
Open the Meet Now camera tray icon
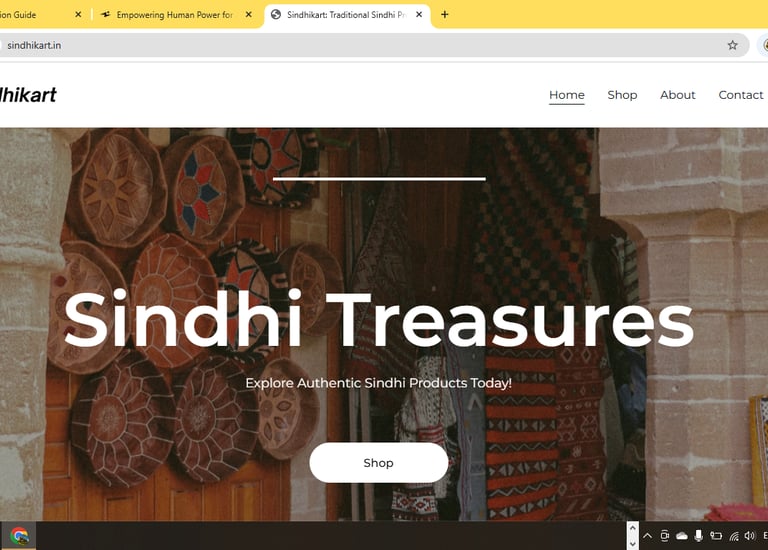coord(665,536)
